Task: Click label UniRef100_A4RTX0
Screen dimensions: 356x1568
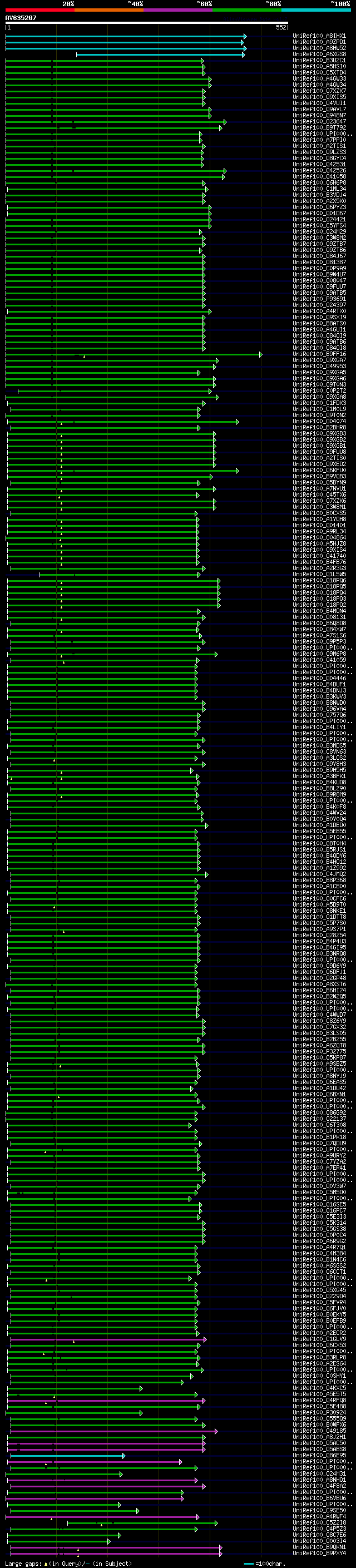Action: [x=319, y=311]
